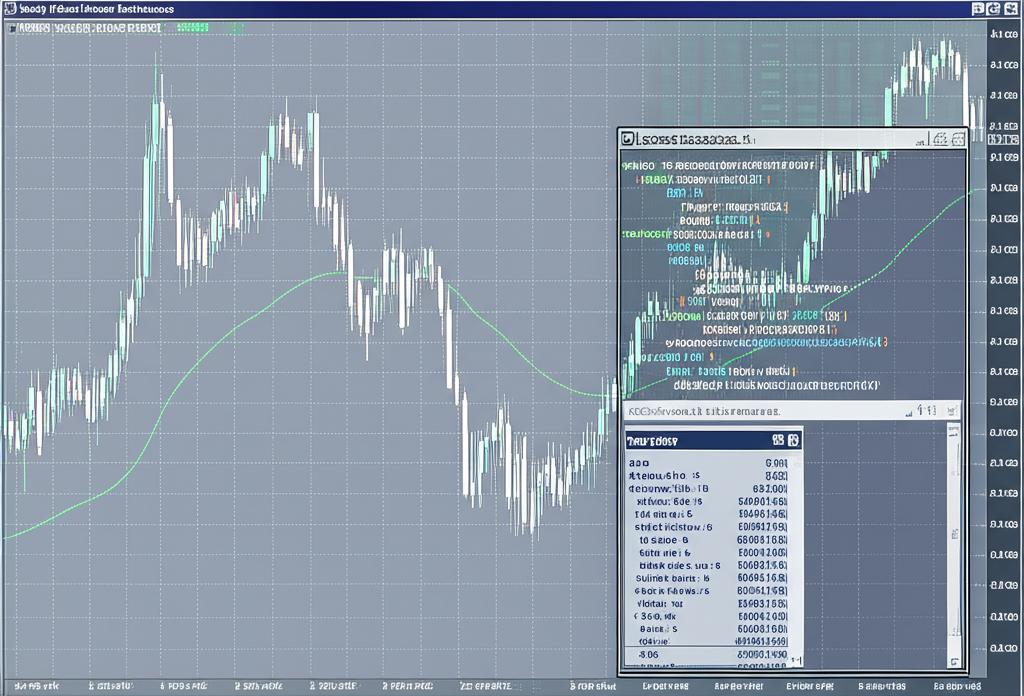Select the grid icon at the dialog's top-right corner

[x=958, y=140]
